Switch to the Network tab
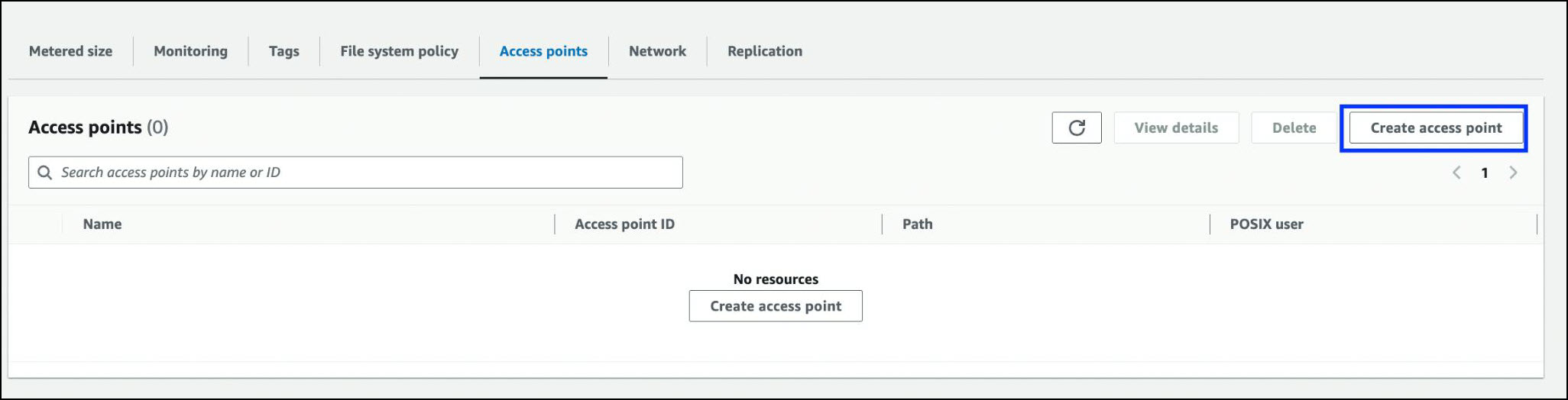Screen dimensions: 1568x400 pyautogui.click(x=657, y=51)
